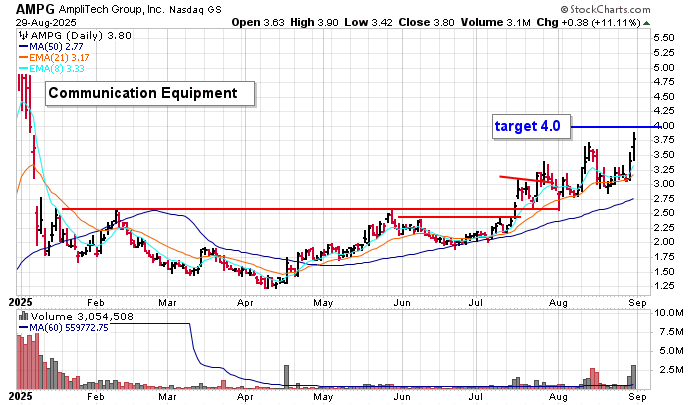Click the AMPG ticker symbol title
This screenshot has width=700, height=405.
point(36,9)
